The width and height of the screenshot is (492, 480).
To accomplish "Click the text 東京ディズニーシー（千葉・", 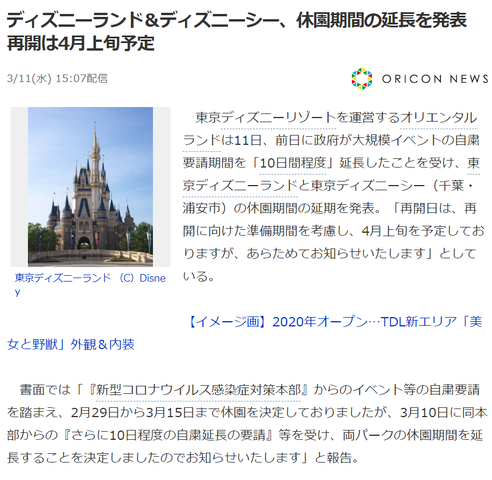I will coord(392,186).
